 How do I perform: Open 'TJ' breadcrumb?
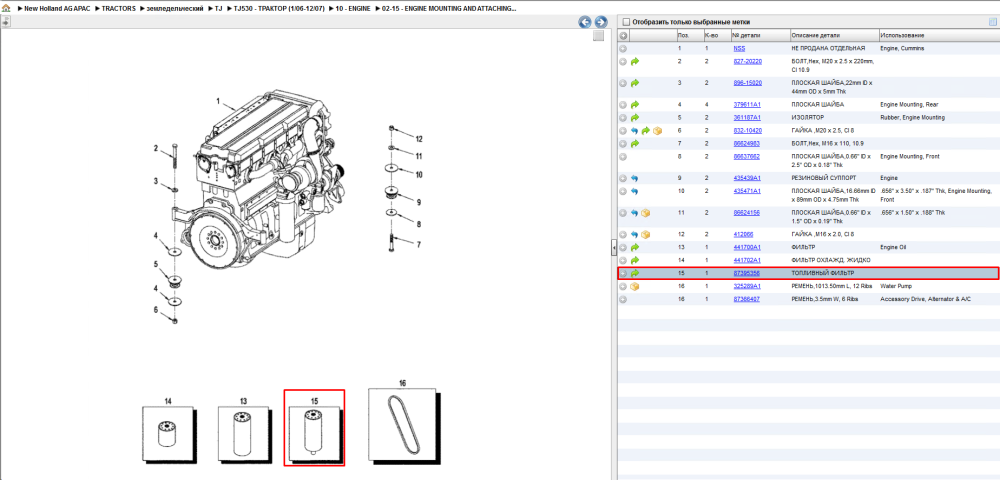click(219, 9)
